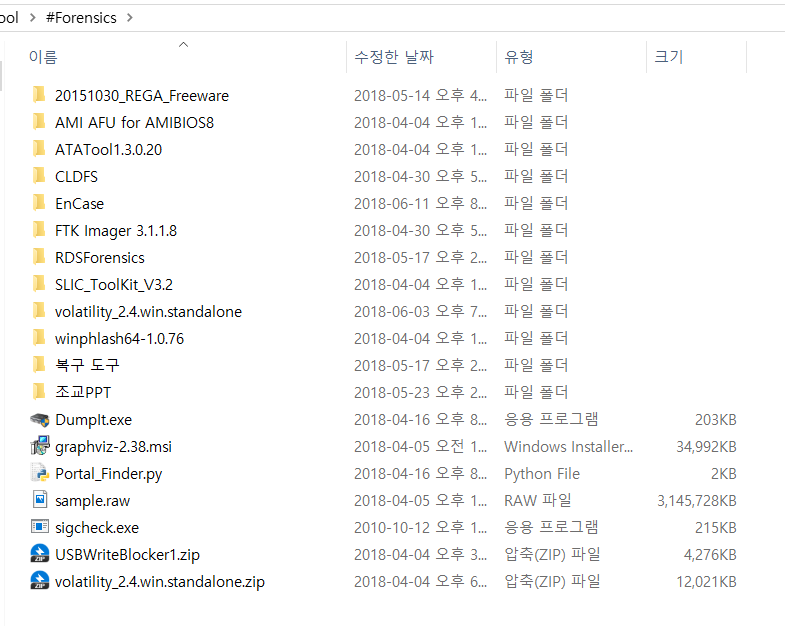
Task: Click the RAW 파일 type cell
Action: tap(538, 501)
